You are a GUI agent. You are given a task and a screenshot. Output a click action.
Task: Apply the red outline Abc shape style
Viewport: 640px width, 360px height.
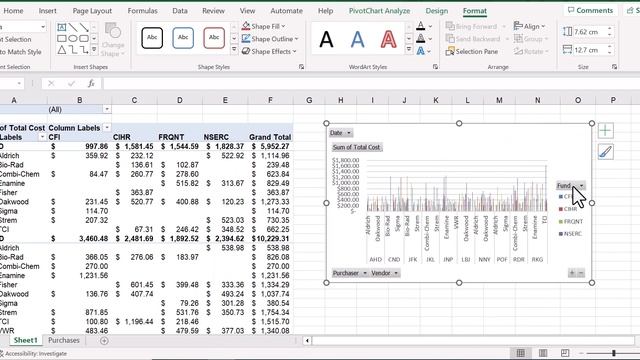coord(214,38)
